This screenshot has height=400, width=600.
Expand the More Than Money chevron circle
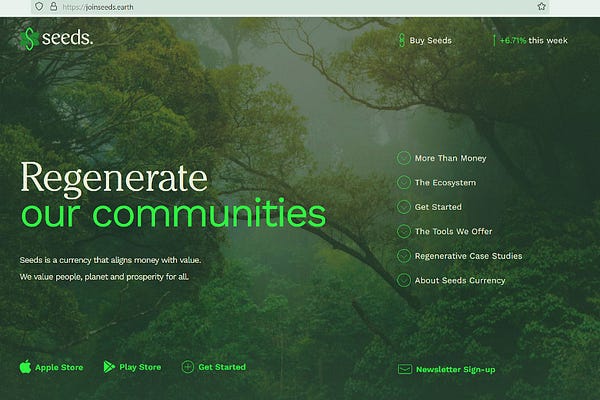(404, 158)
